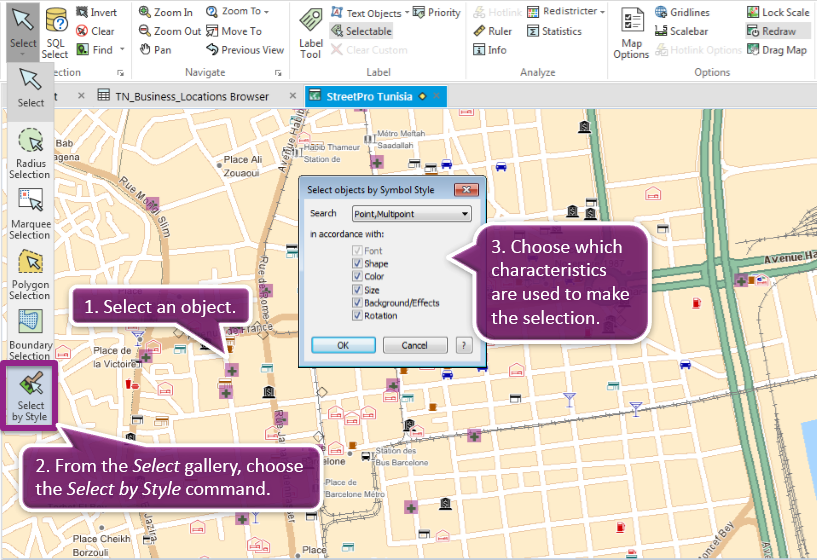Select the Ruler tool
The width and height of the screenshot is (817, 560).
click(x=493, y=31)
